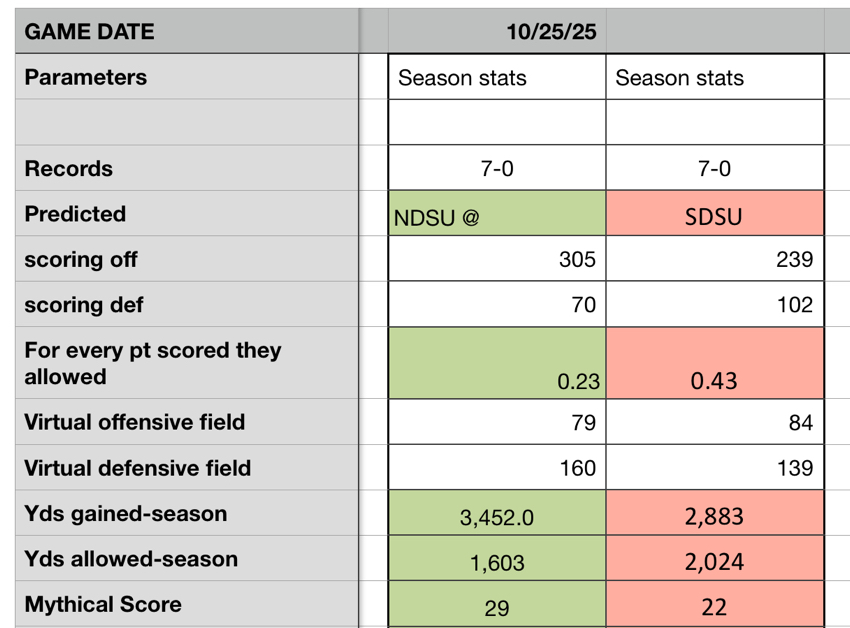Screen dimensions: 850x628
Task: Select the yards allowed cell 1,603
Action: [497, 560]
